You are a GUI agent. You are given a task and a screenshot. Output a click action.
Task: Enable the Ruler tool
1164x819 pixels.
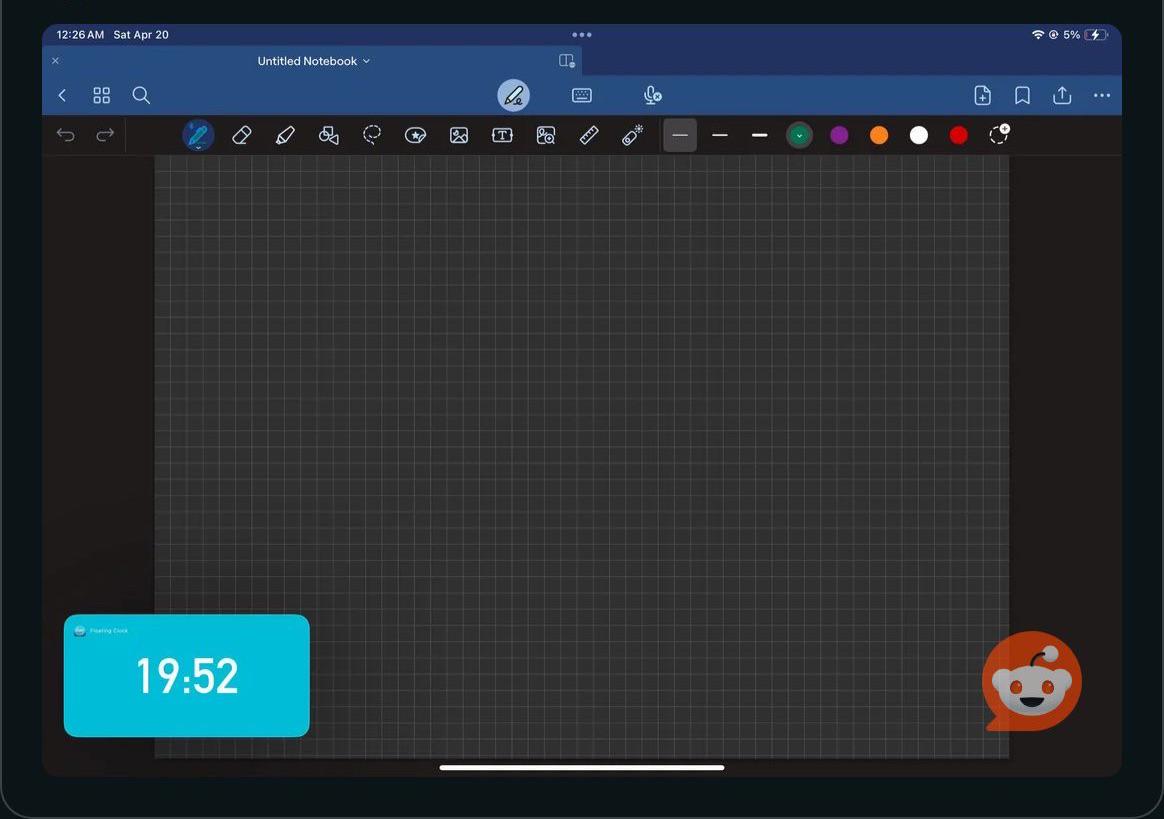[588, 134]
